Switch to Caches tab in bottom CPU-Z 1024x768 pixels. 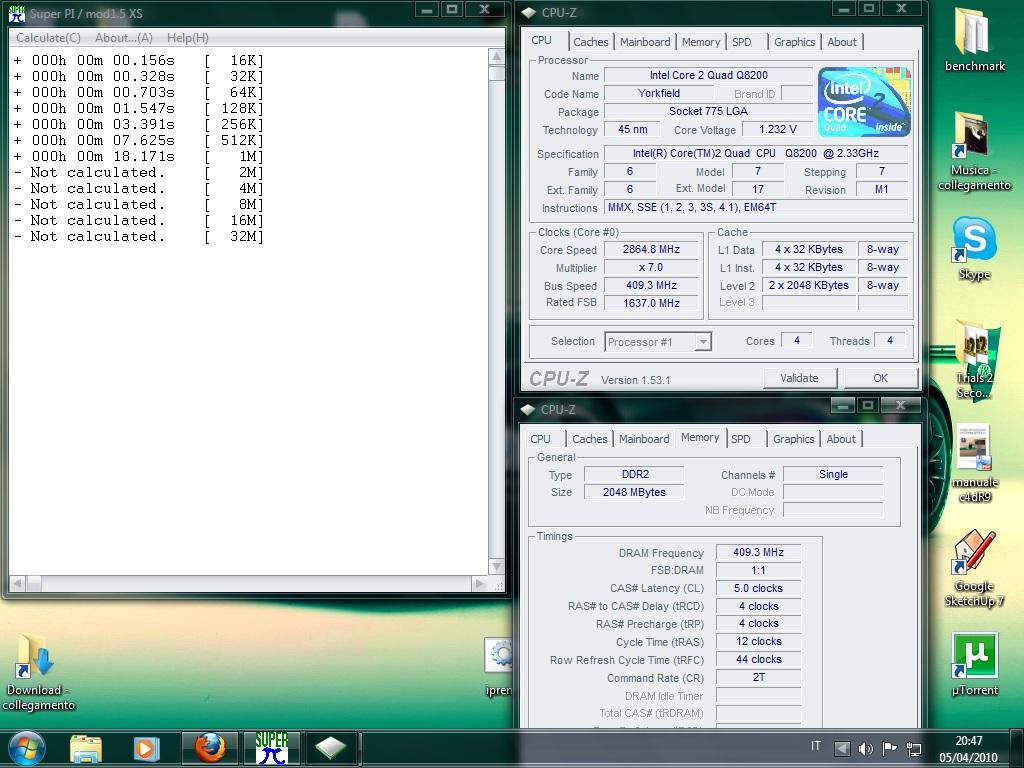click(x=590, y=439)
